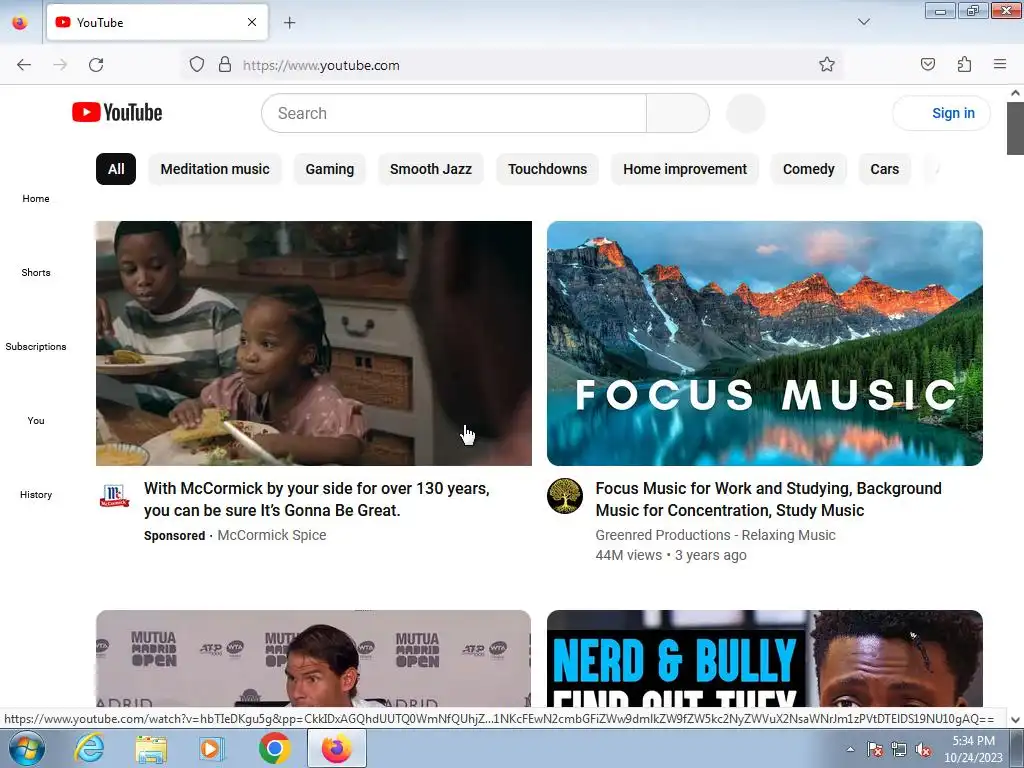Click the site security padlock icon
The width and height of the screenshot is (1024, 768).
click(225, 65)
